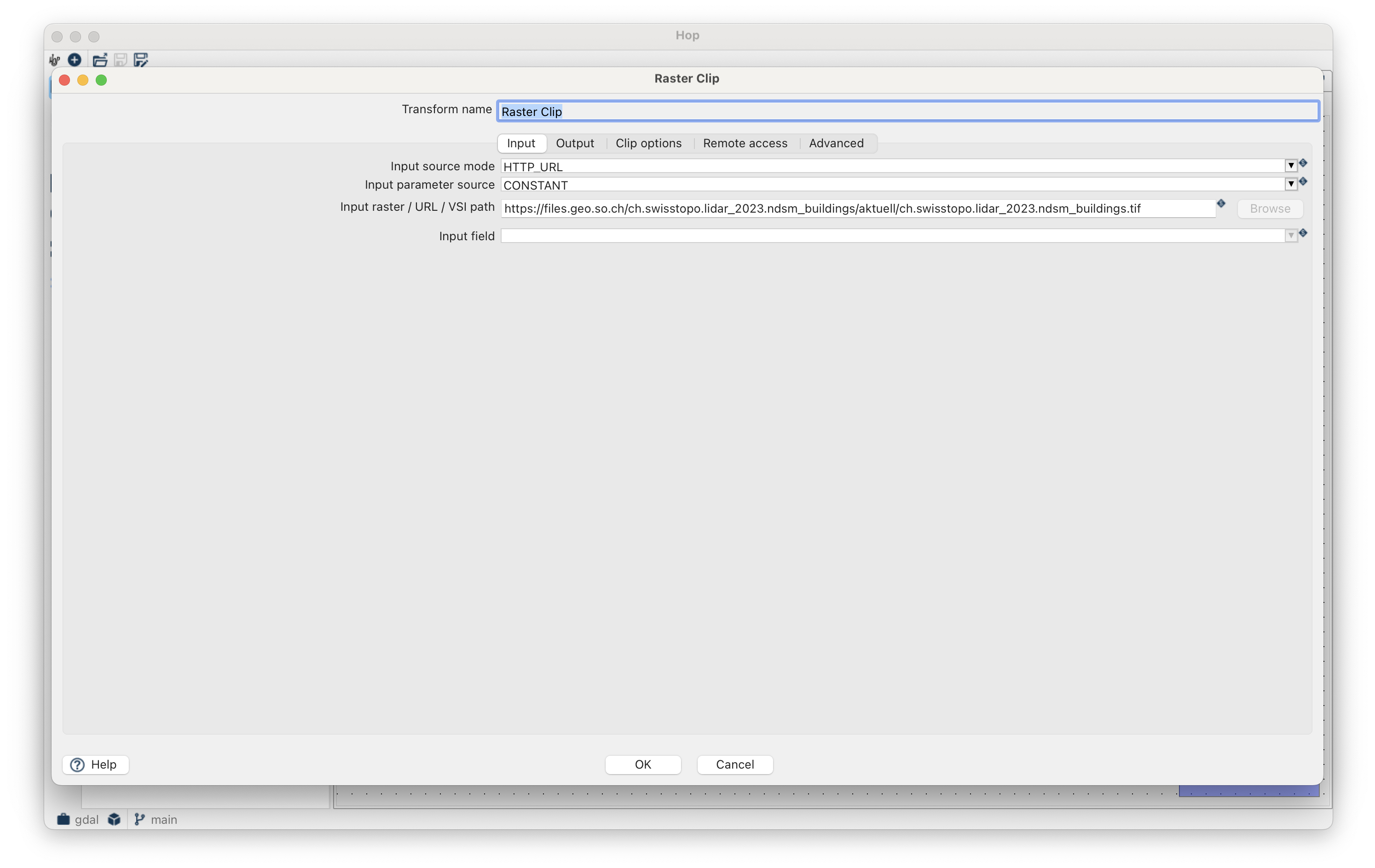The height and width of the screenshot is (868, 1375).
Task: Click the Open file folder icon
Action: point(100,60)
